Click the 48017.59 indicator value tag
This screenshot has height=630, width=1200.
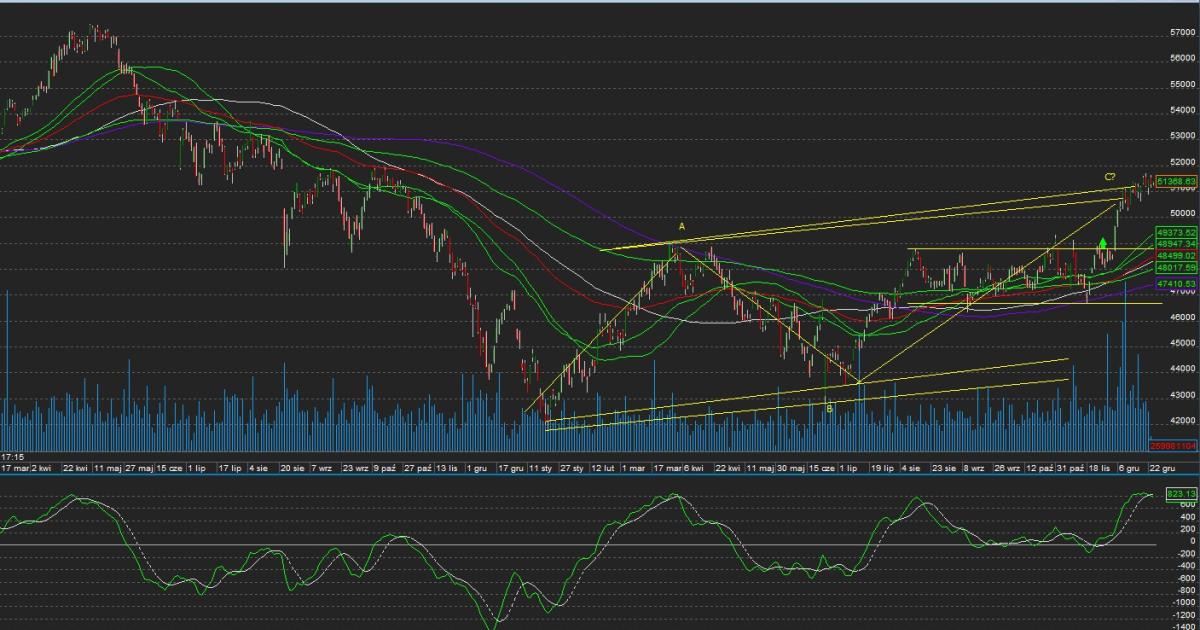(x=1176, y=268)
